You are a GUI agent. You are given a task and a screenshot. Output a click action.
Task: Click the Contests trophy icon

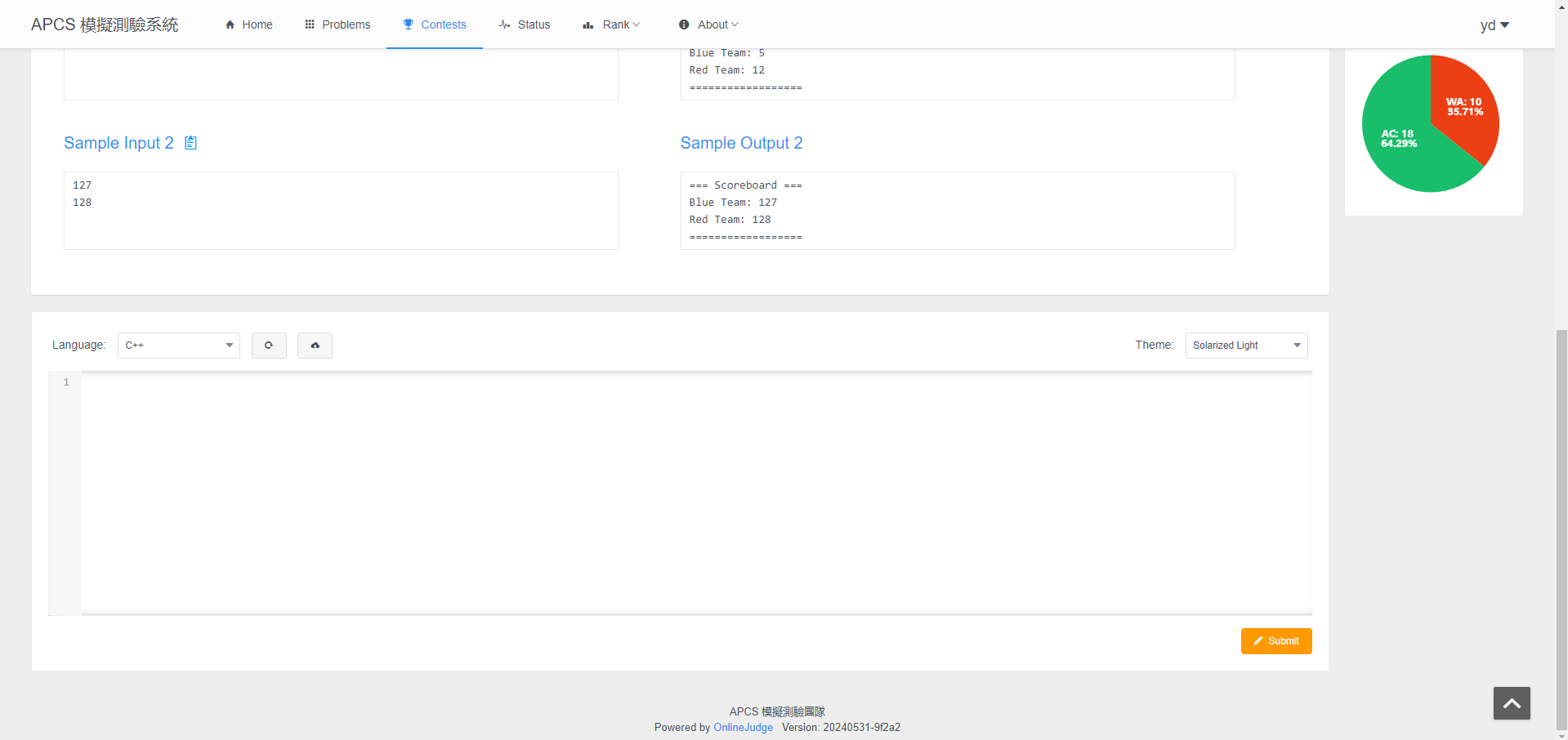408,25
